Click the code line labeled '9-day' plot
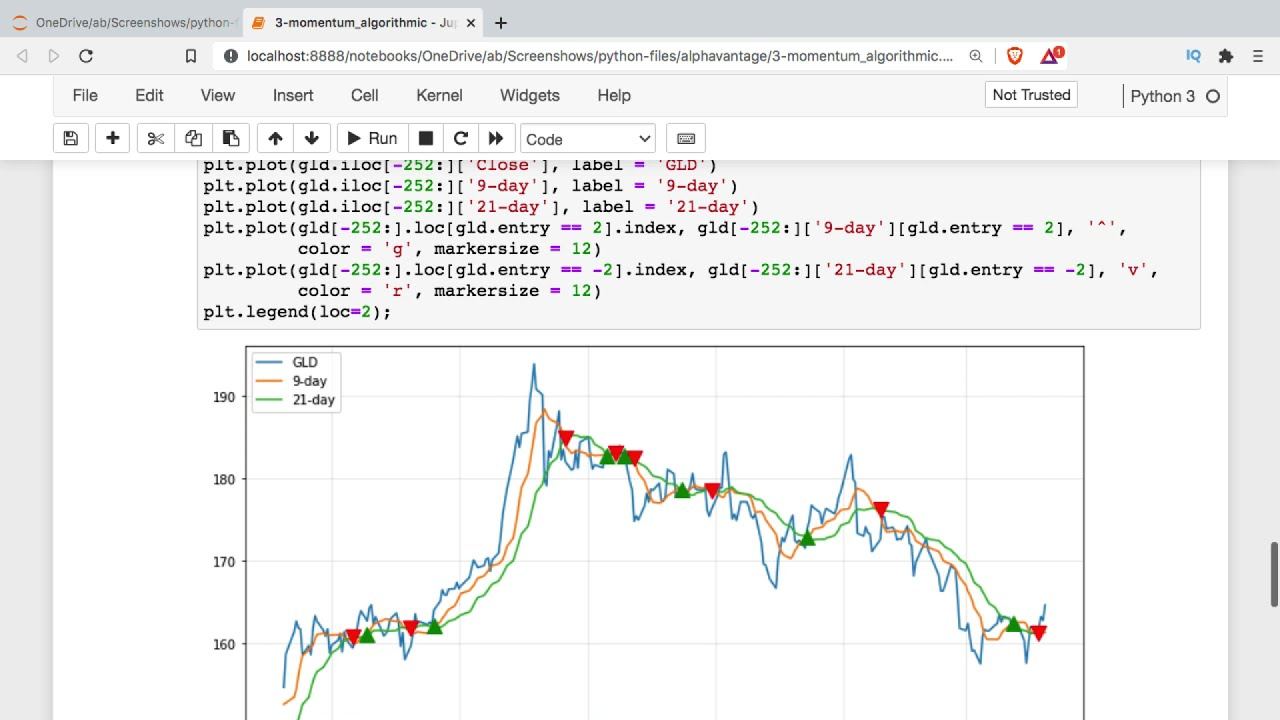This screenshot has height=720, width=1280. click(470, 186)
